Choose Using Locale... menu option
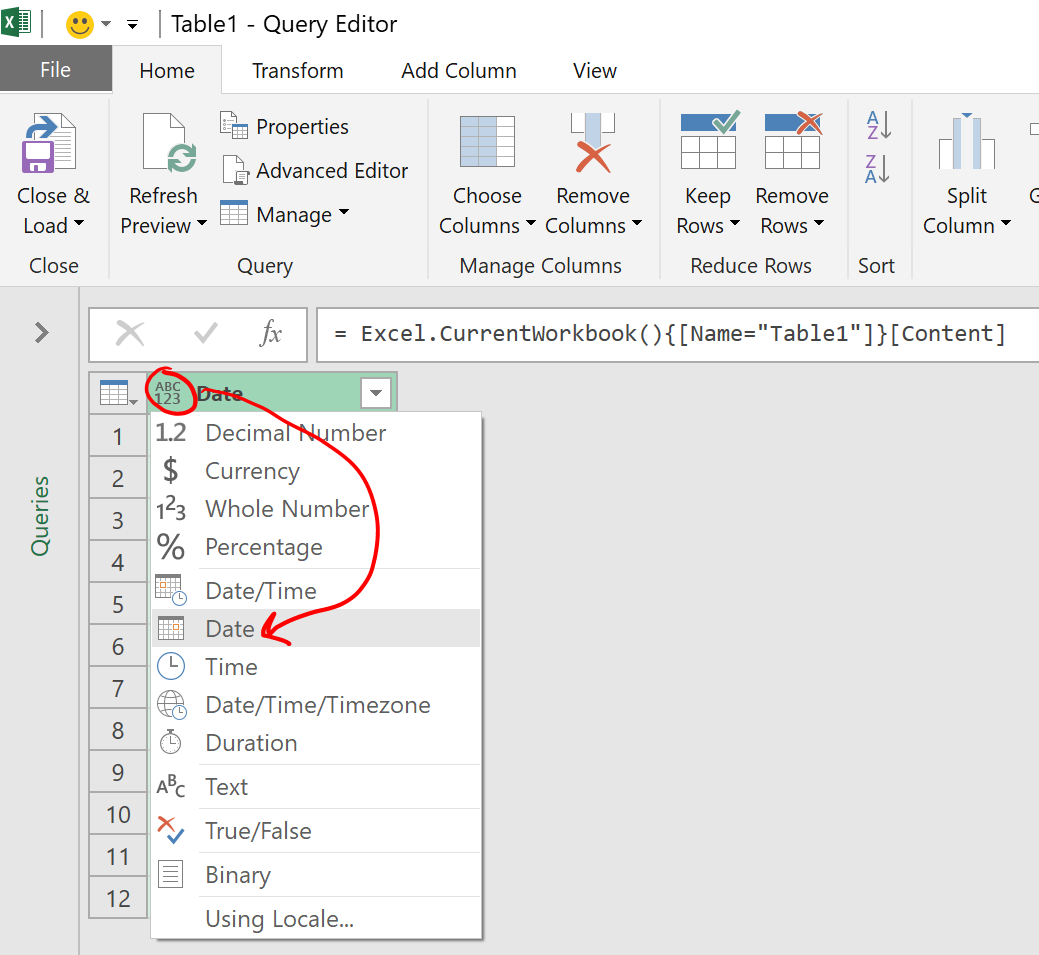 [x=279, y=919]
